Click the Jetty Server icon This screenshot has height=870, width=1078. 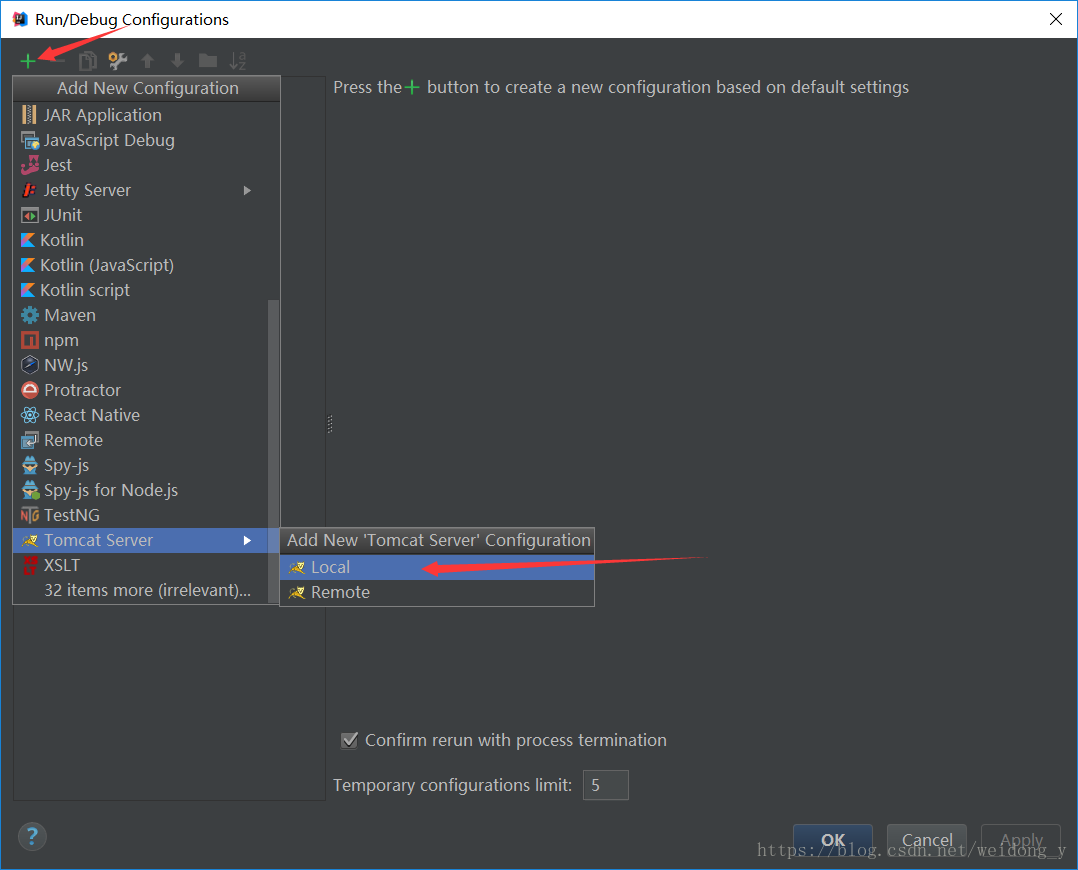(x=29, y=191)
